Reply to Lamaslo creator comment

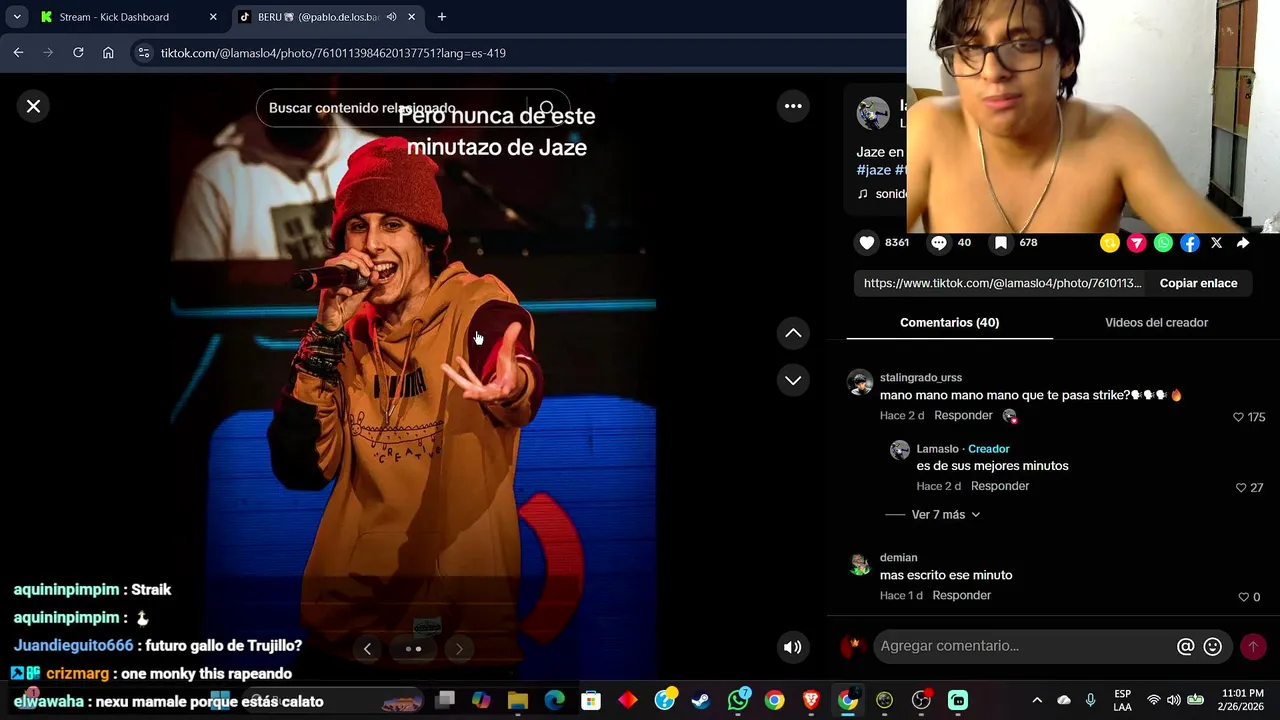click(999, 486)
